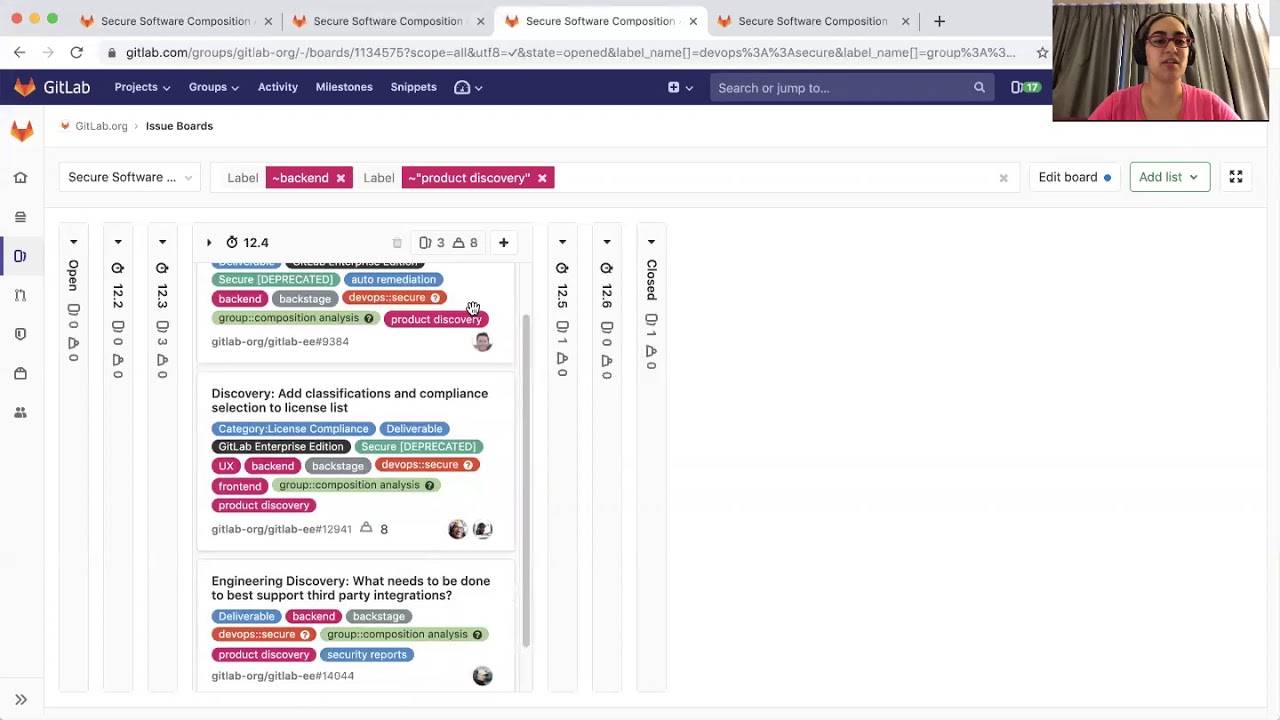Reload the page in browser
The image size is (1280, 720).
coord(76,52)
